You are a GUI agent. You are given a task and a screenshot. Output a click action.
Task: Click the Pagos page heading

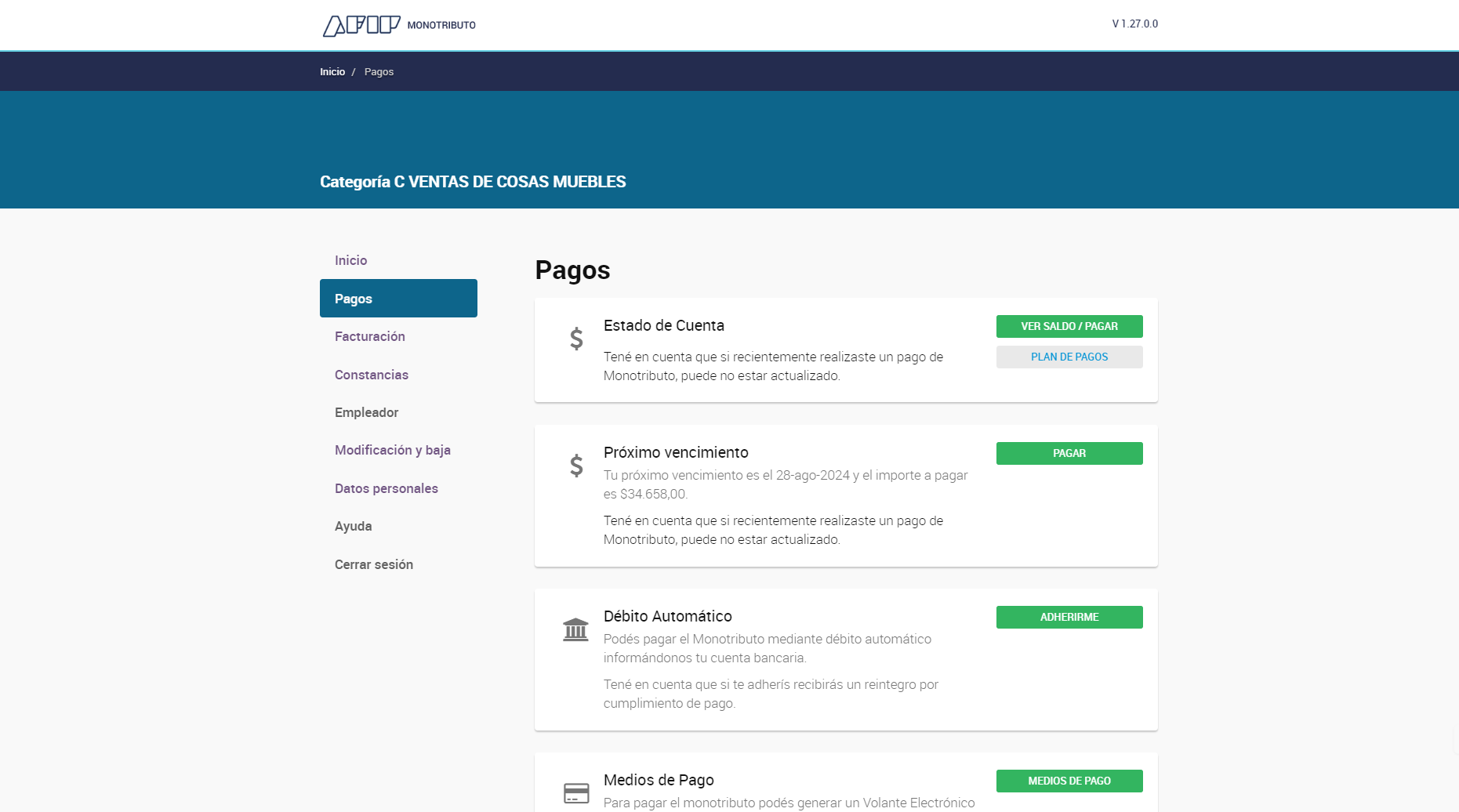click(572, 270)
